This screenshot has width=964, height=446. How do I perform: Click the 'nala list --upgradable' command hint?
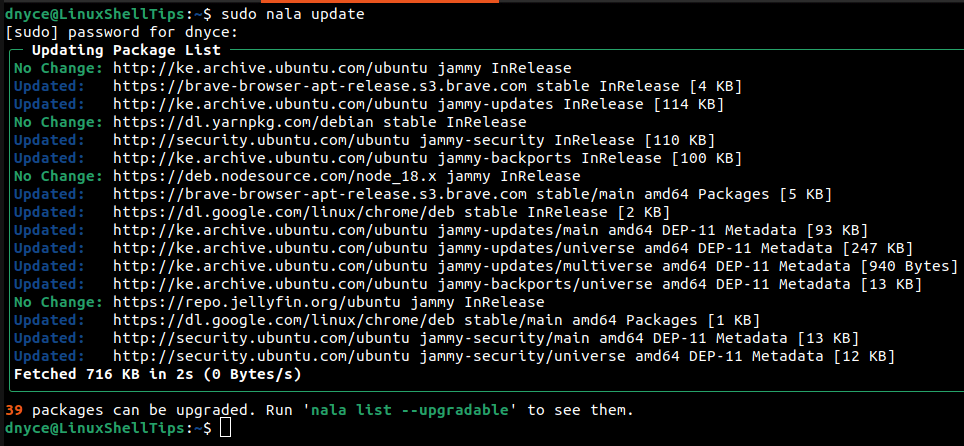(410, 410)
